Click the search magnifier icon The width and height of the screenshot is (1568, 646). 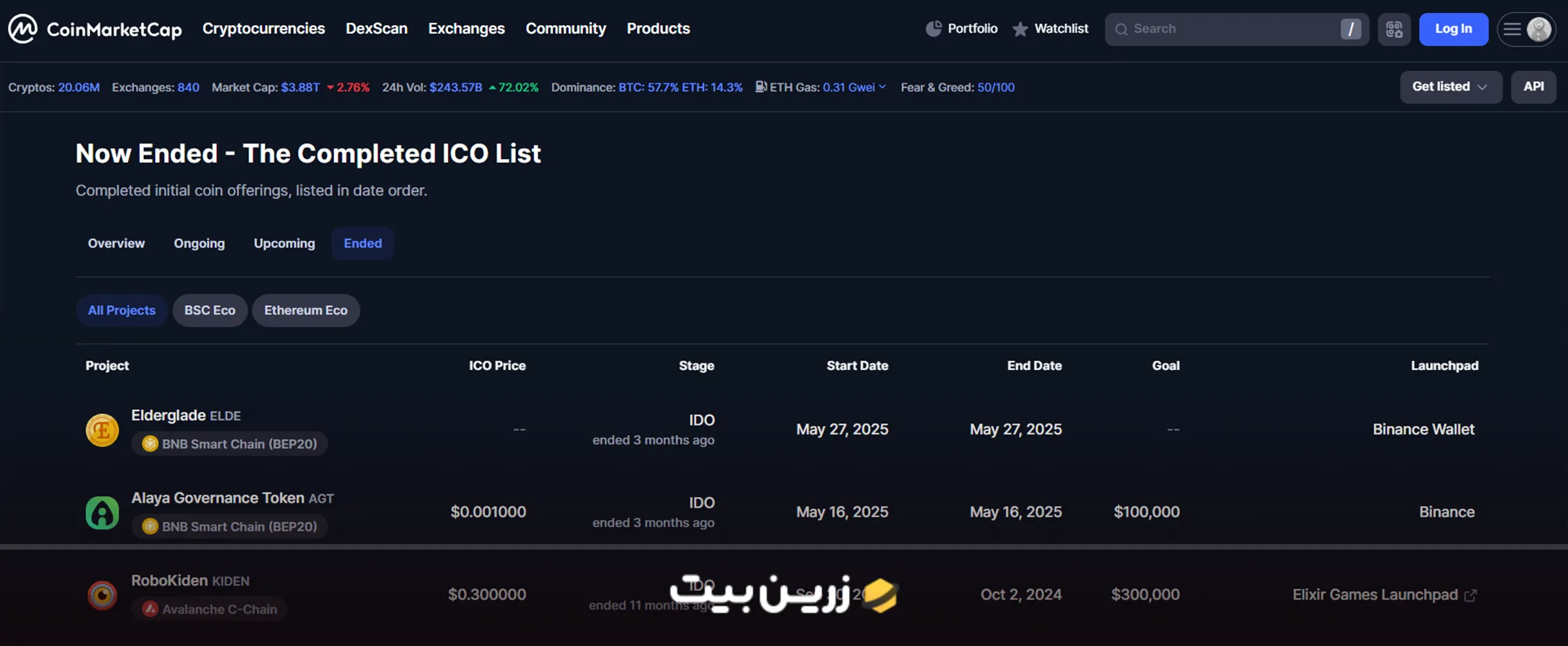pos(1122,29)
